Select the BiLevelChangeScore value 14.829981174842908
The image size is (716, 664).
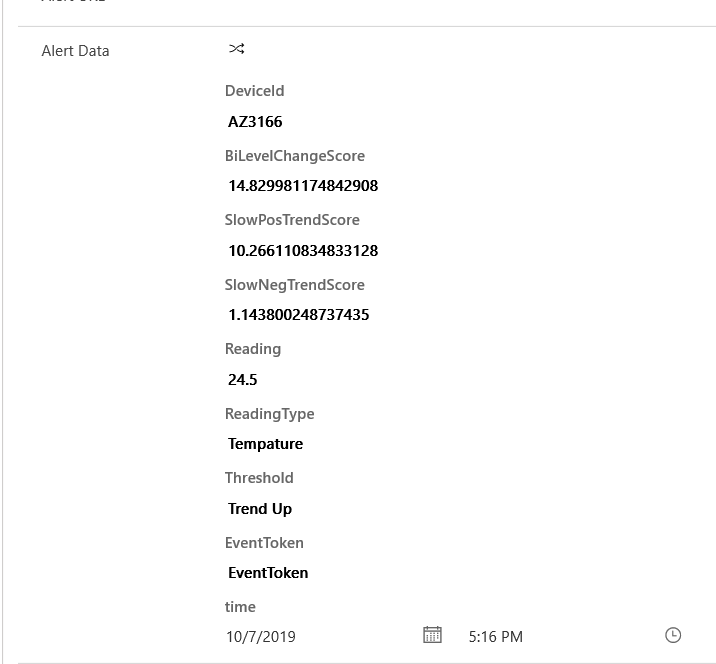pos(303,186)
